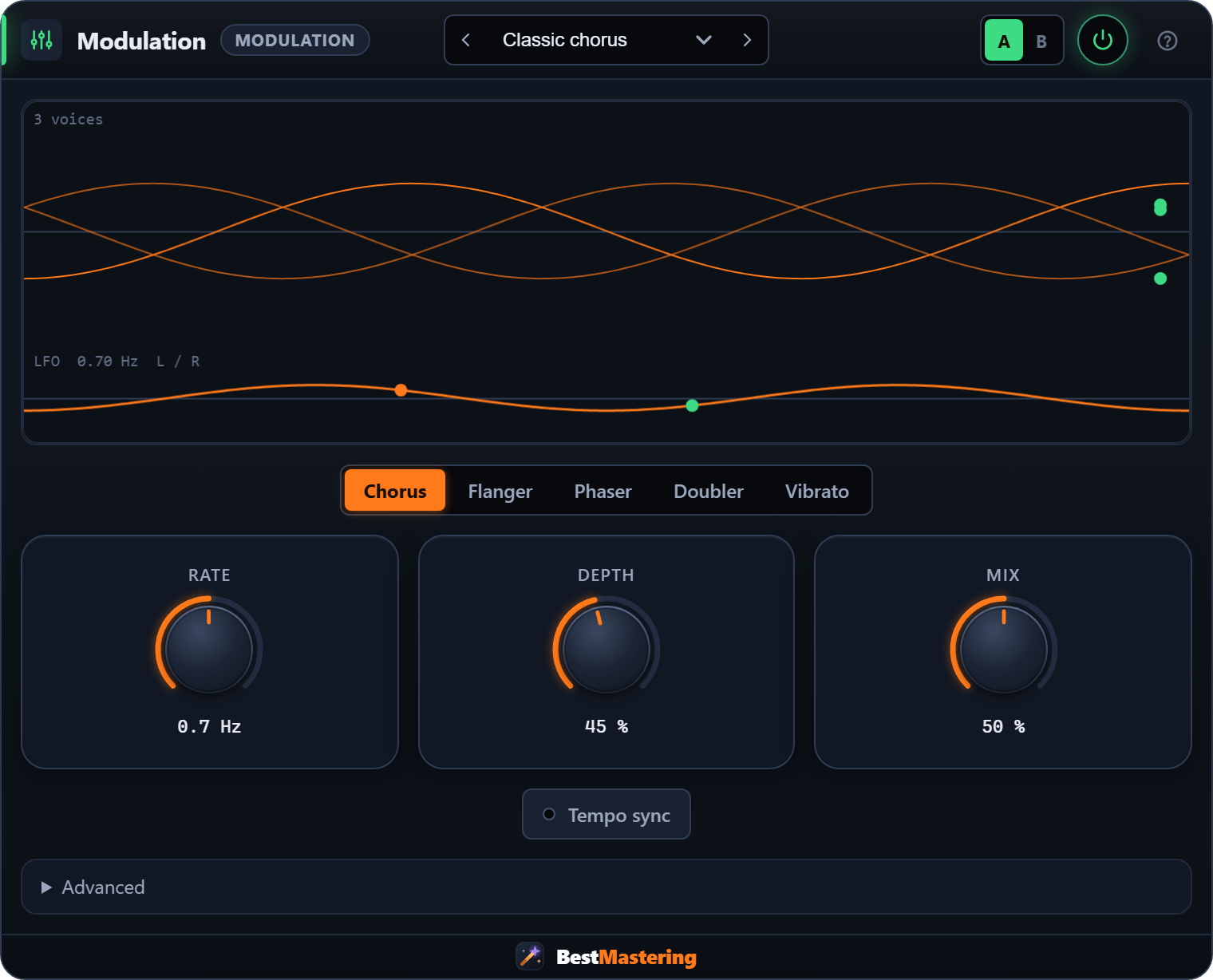
Task: Toggle the plugin power button
Action: pyautogui.click(x=1102, y=40)
